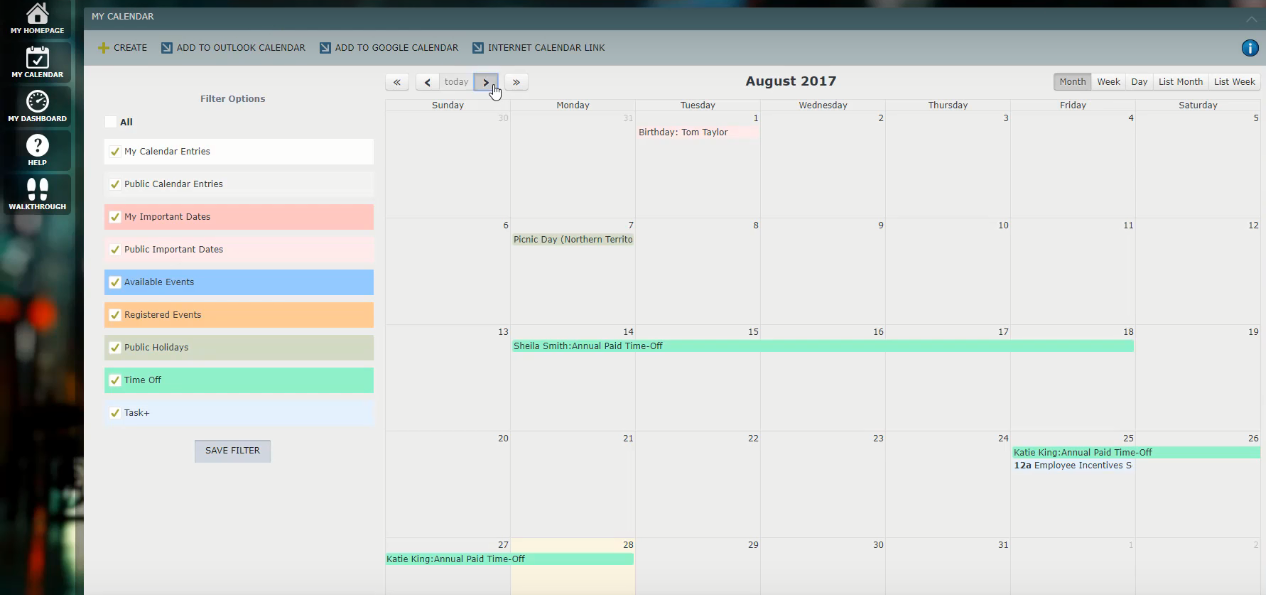Disable the Registered Events filter

coord(114,314)
